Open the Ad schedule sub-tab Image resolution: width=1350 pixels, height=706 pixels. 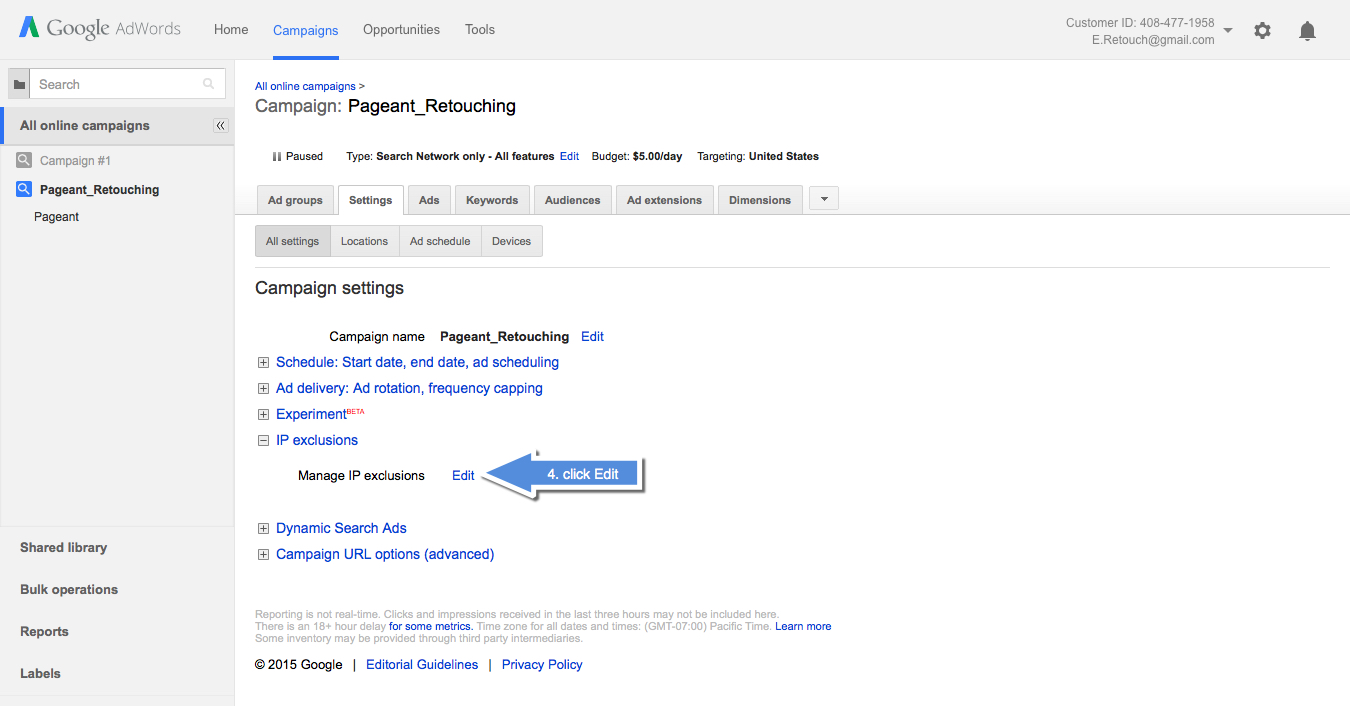coord(440,241)
